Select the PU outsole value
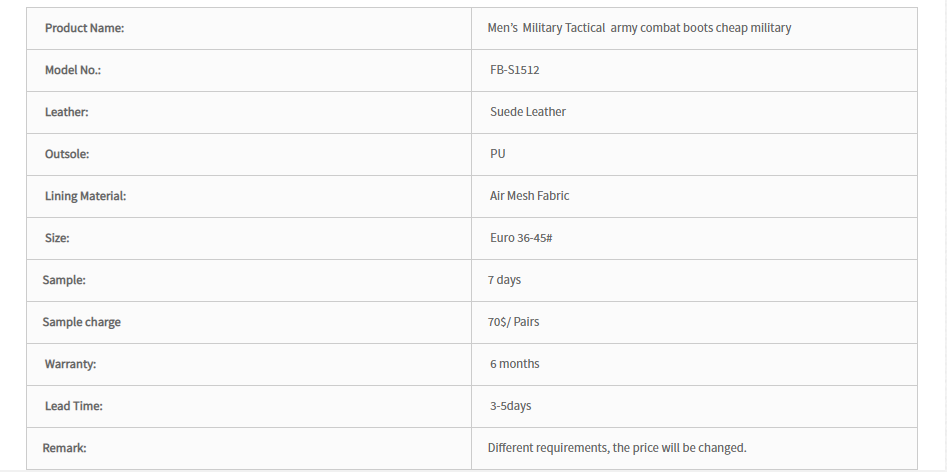Viewport: 947px width, 472px height. (498, 154)
